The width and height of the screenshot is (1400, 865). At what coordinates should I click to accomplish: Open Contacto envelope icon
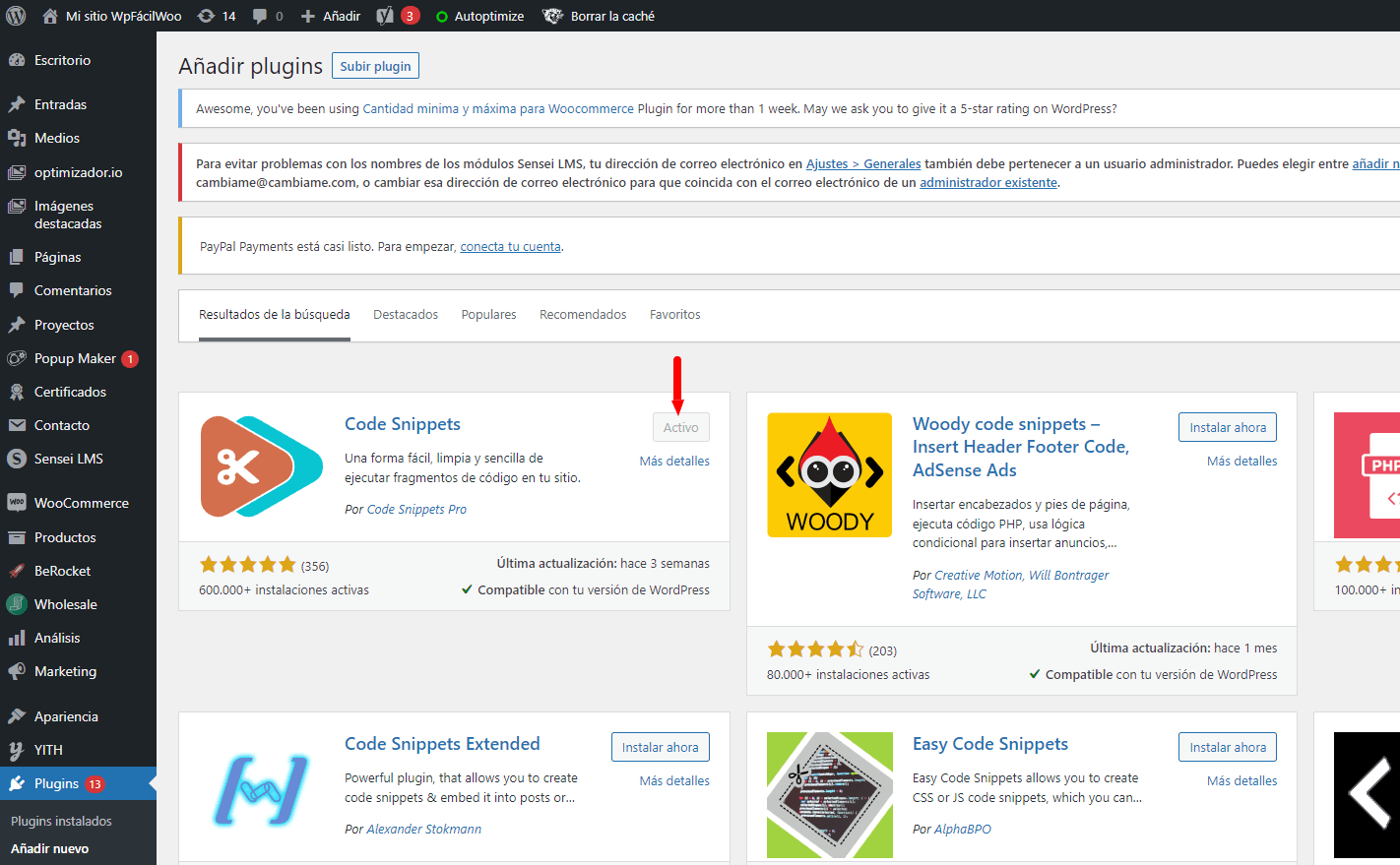pos(17,425)
